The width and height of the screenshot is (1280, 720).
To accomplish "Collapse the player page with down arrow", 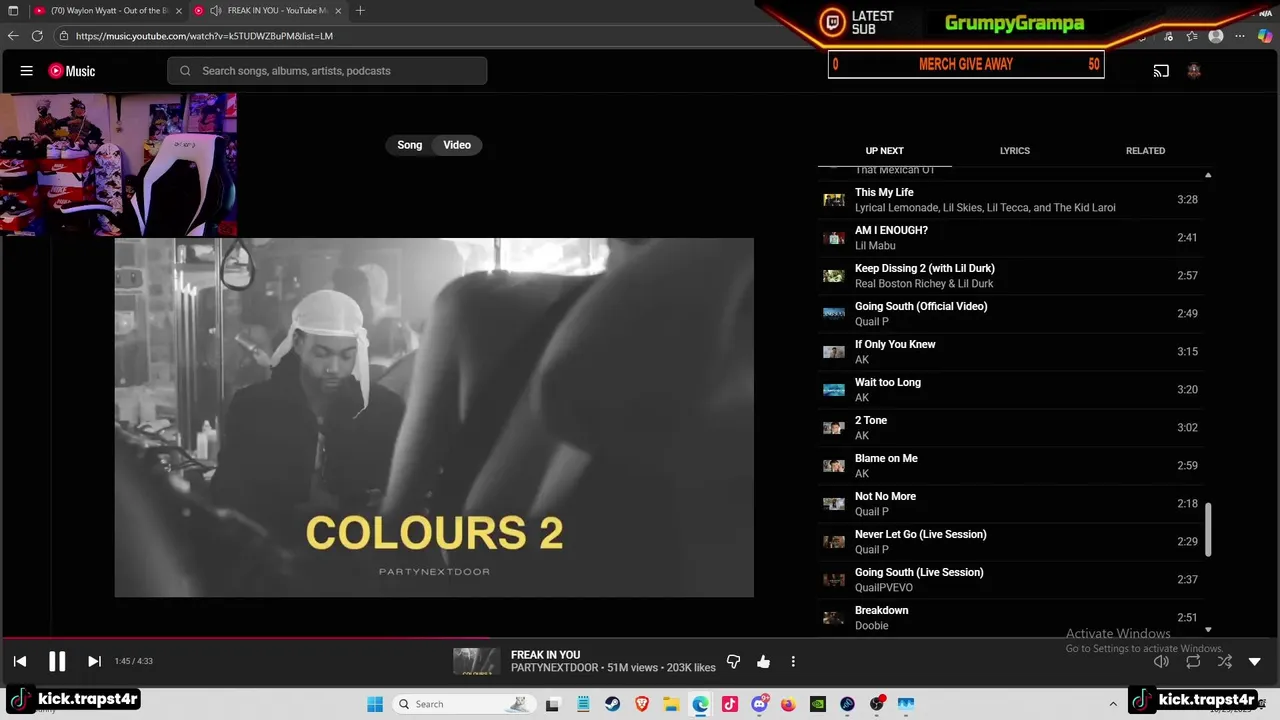I will (1255, 661).
